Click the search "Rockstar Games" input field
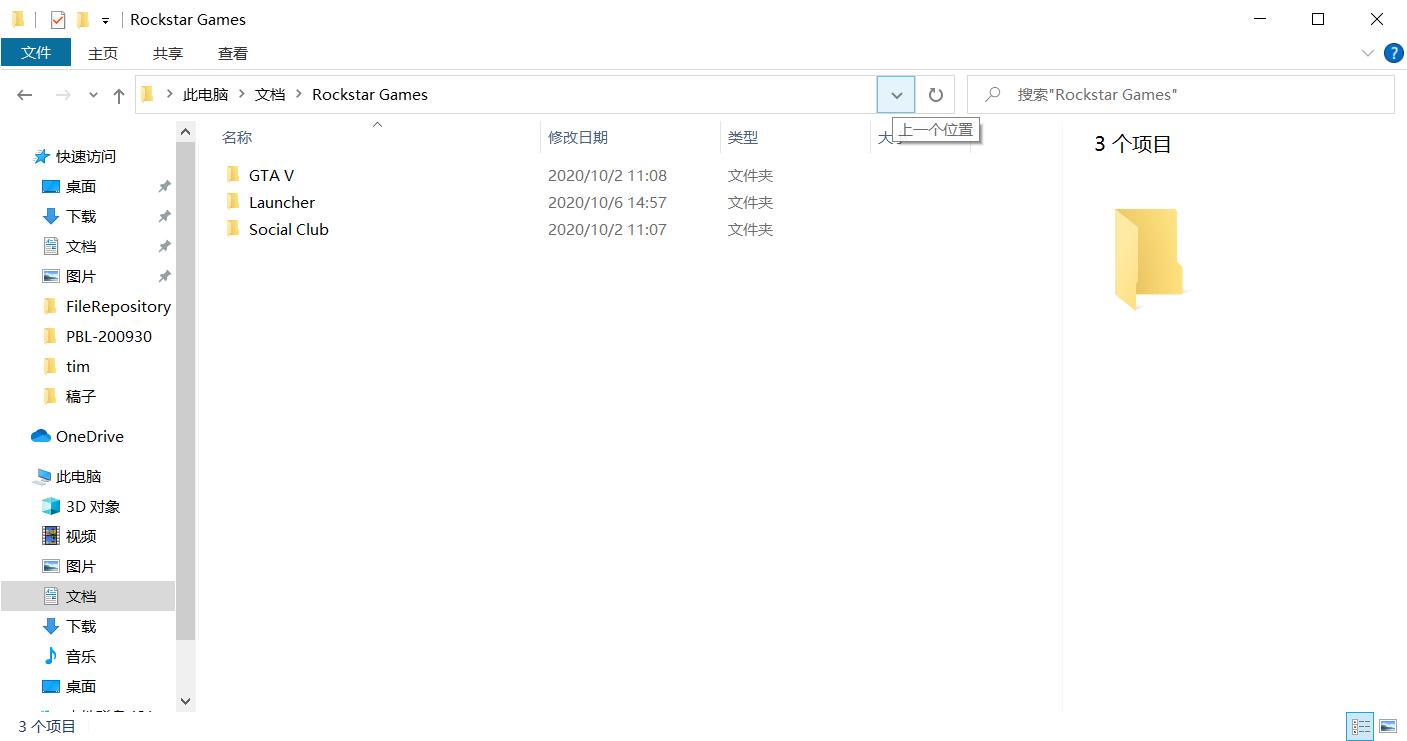1407x741 pixels. coord(1180,95)
